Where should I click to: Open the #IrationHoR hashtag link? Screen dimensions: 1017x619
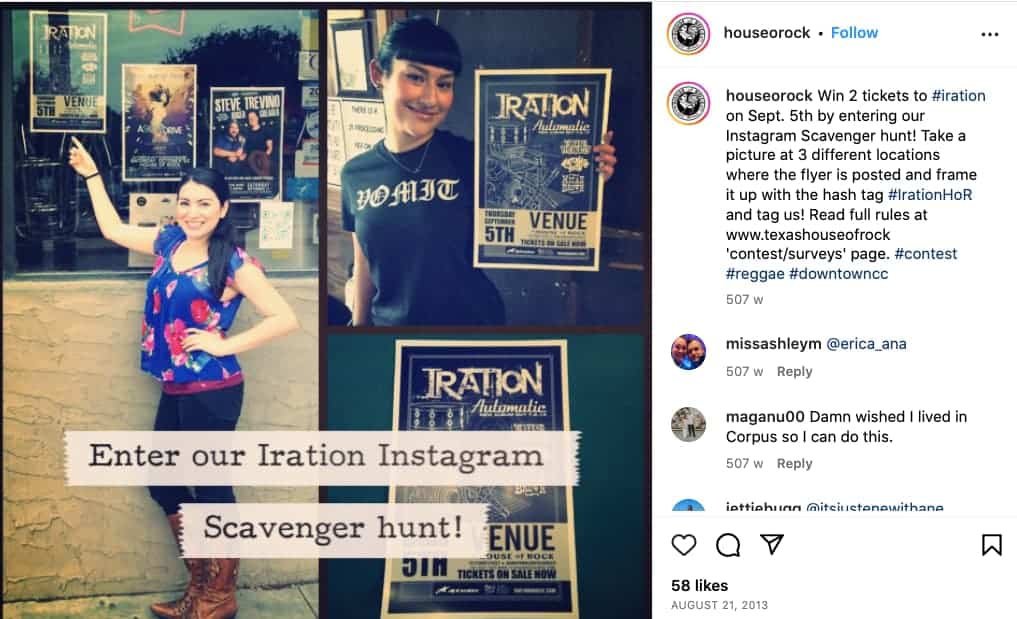click(929, 195)
